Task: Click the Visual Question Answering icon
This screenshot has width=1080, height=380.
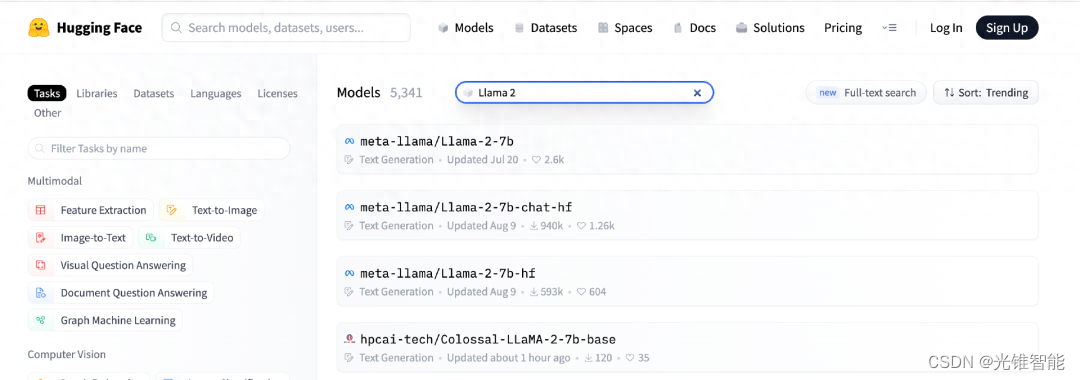Action: pos(41,266)
